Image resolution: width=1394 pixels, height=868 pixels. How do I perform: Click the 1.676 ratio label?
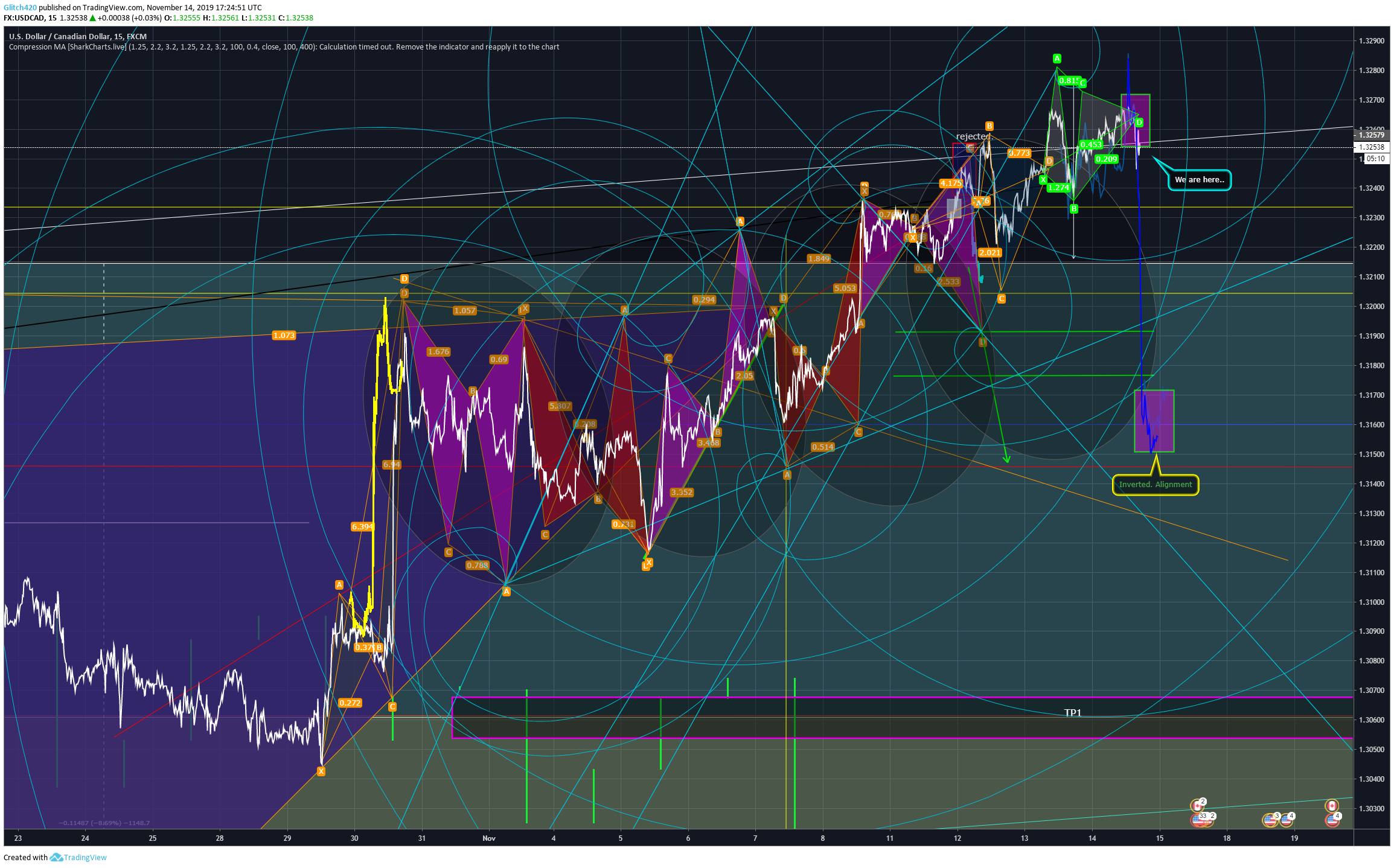(x=438, y=351)
